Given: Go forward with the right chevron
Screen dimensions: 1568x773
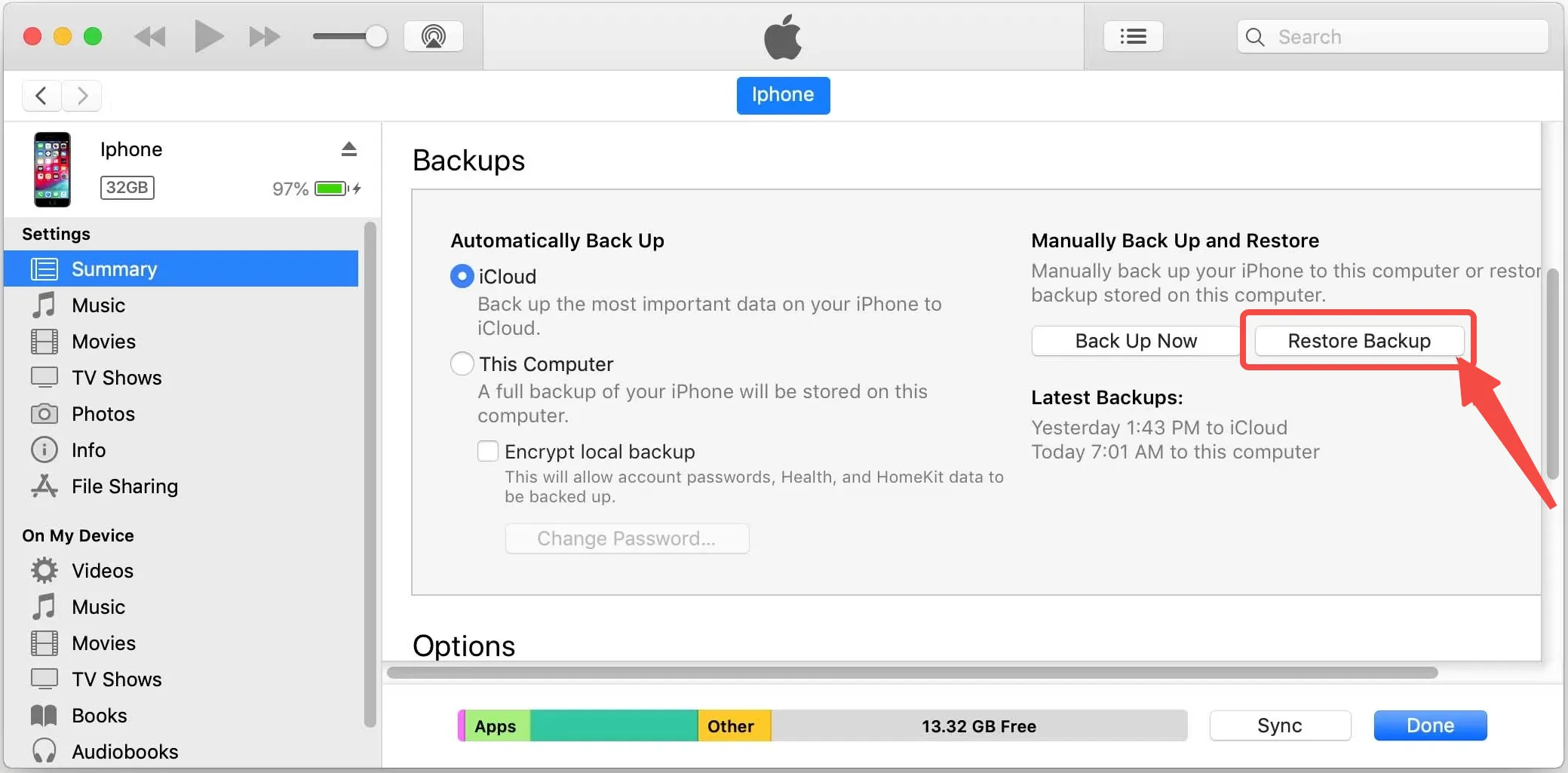Looking at the screenshot, I should pos(82,96).
